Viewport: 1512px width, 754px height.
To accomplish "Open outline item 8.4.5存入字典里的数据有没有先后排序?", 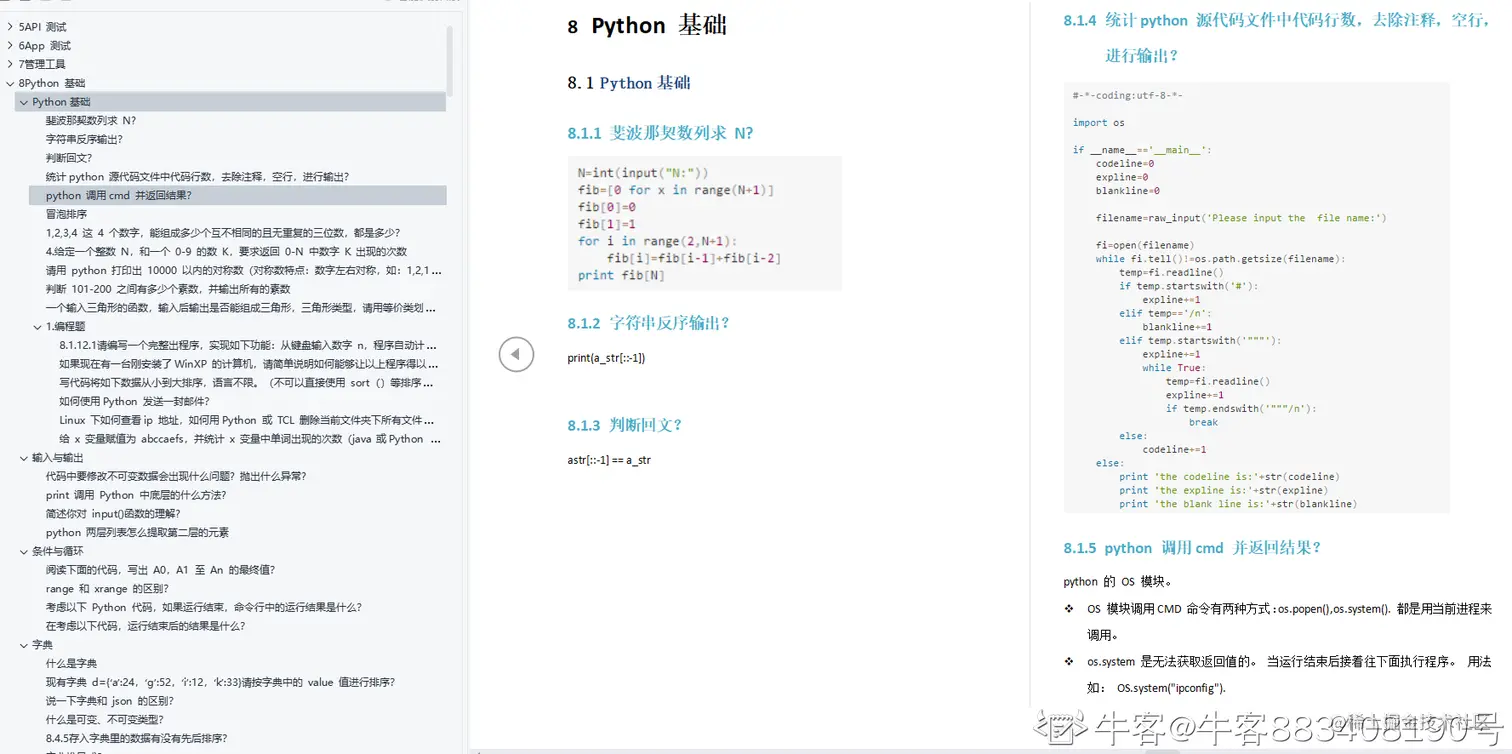I will pyautogui.click(x=136, y=739).
